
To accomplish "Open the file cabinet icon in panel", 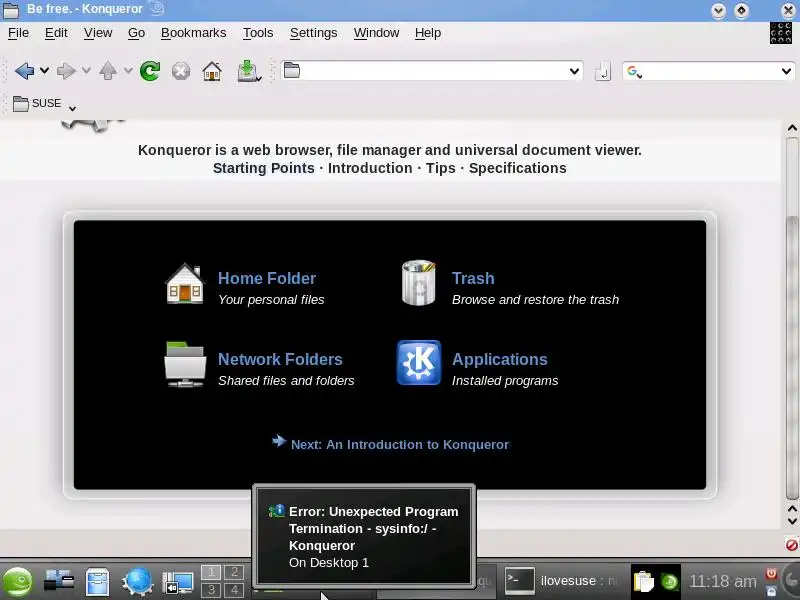I will point(97,582).
